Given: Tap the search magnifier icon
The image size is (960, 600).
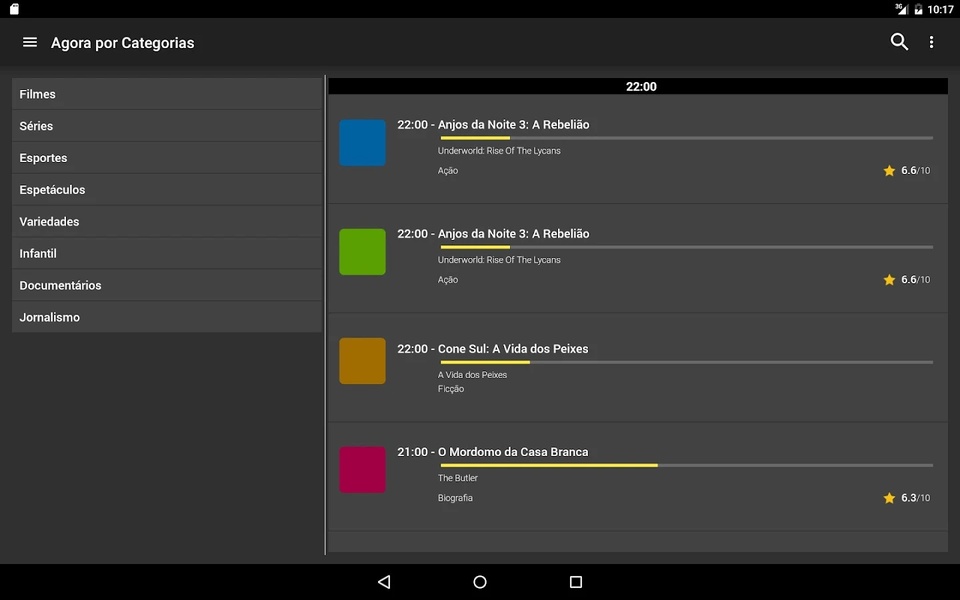Looking at the screenshot, I should coord(899,42).
